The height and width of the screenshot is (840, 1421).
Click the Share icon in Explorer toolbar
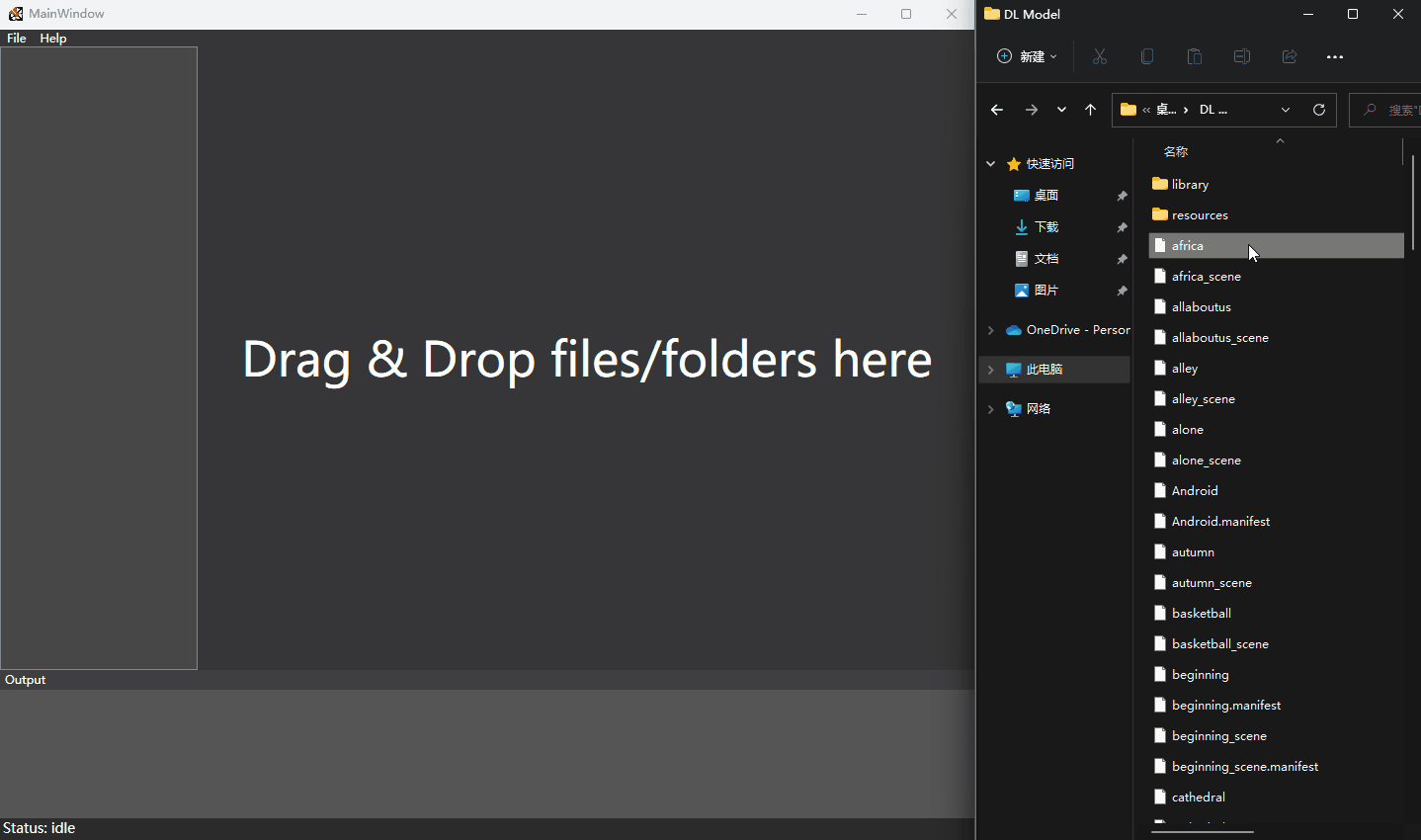pyautogui.click(x=1290, y=56)
